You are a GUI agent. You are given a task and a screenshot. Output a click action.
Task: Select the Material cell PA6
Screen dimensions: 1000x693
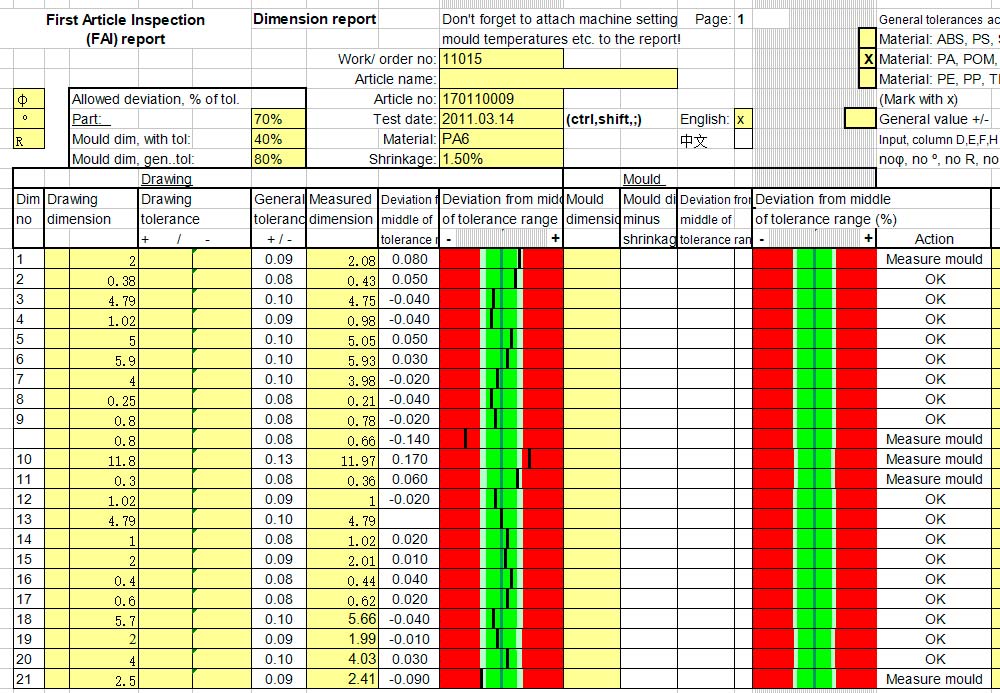[501, 139]
